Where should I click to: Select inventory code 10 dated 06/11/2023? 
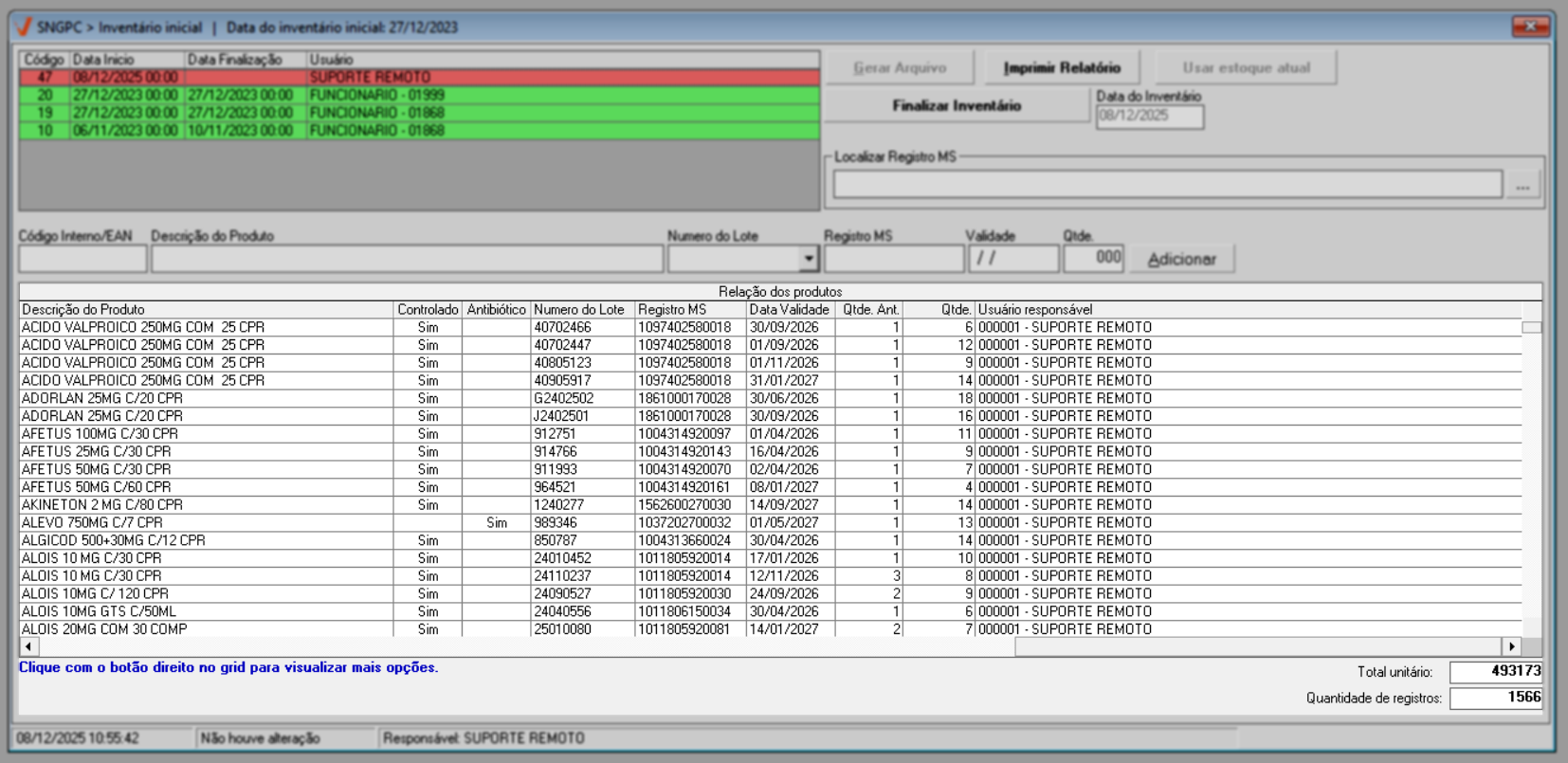(419, 131)
